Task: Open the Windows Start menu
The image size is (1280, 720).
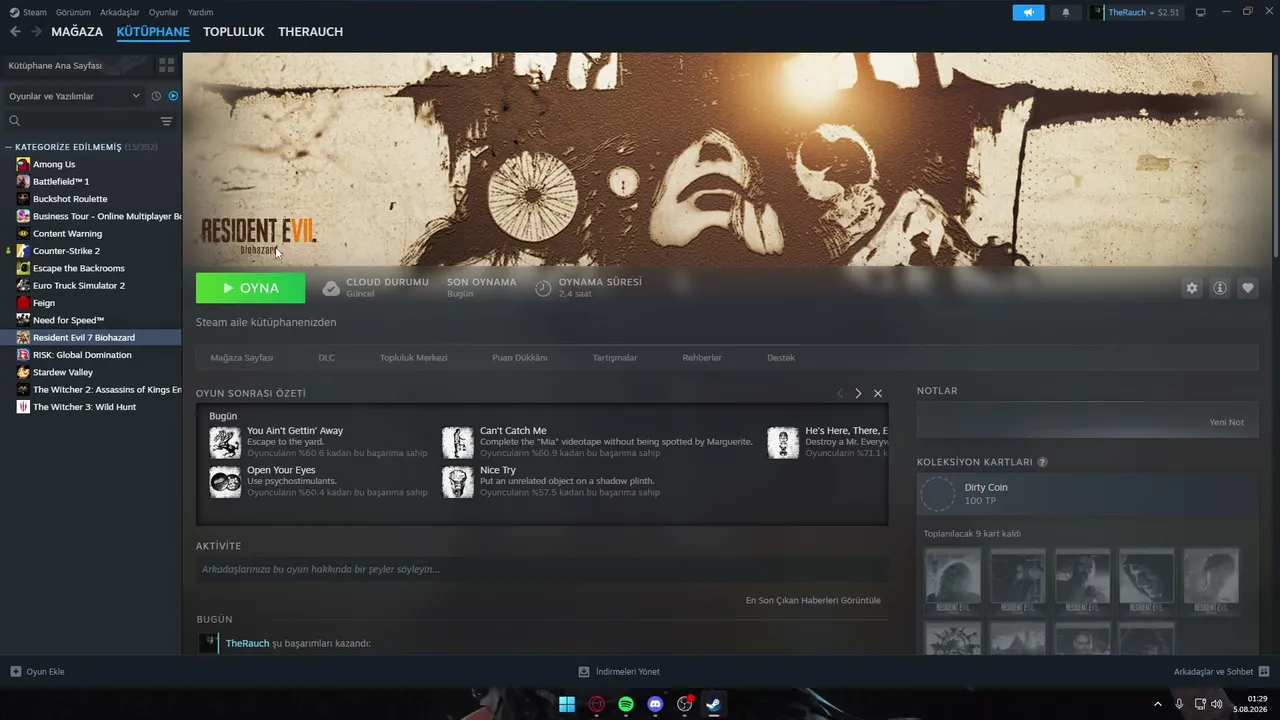Action: (x=567, y=704)
